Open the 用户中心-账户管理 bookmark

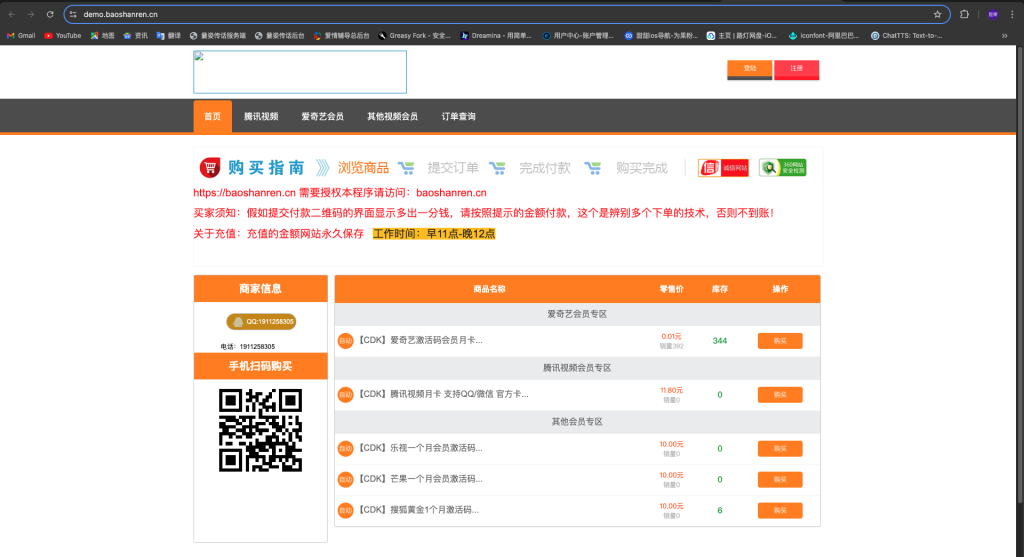point(579,36)
